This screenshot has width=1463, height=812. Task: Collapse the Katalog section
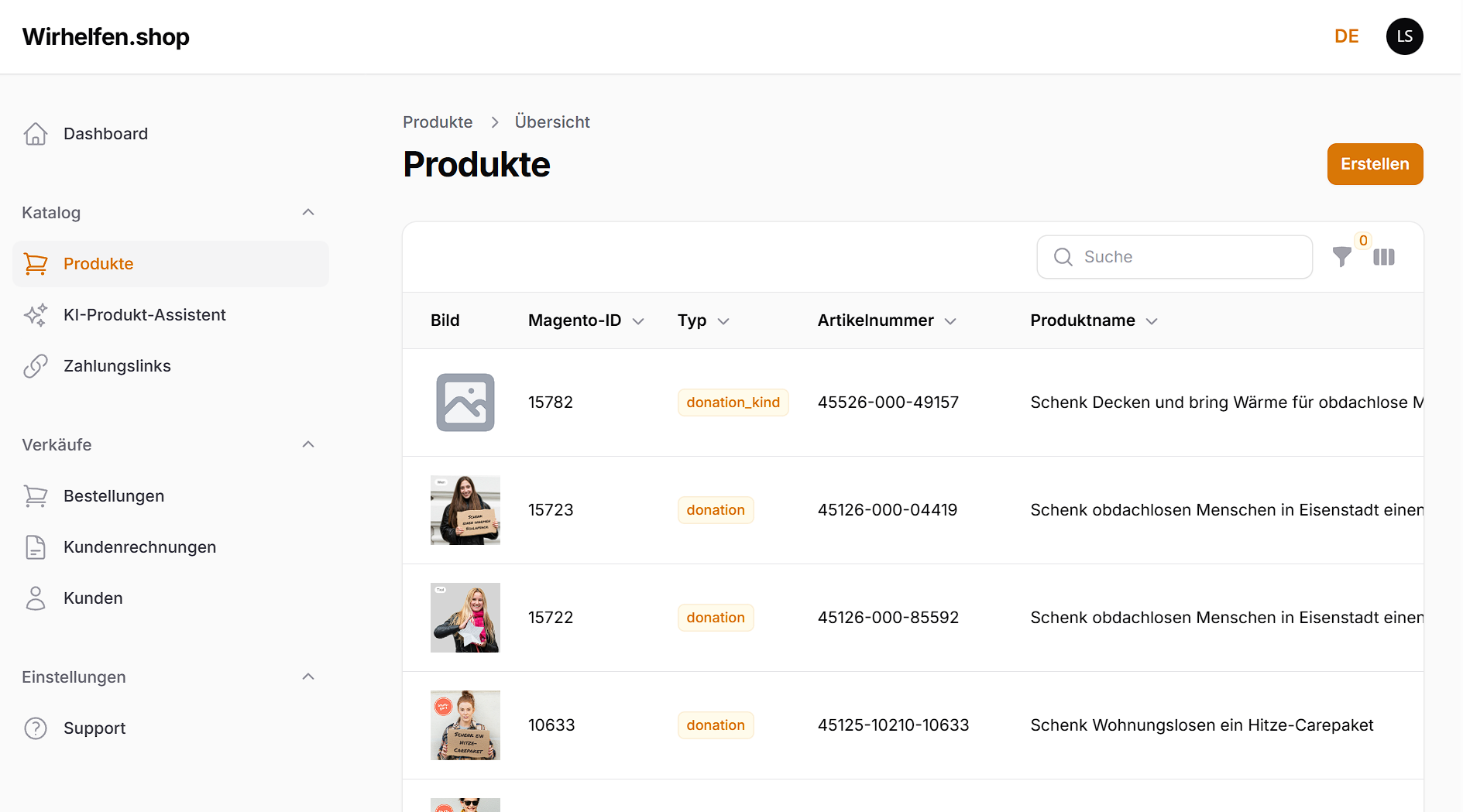click(308, 212)
